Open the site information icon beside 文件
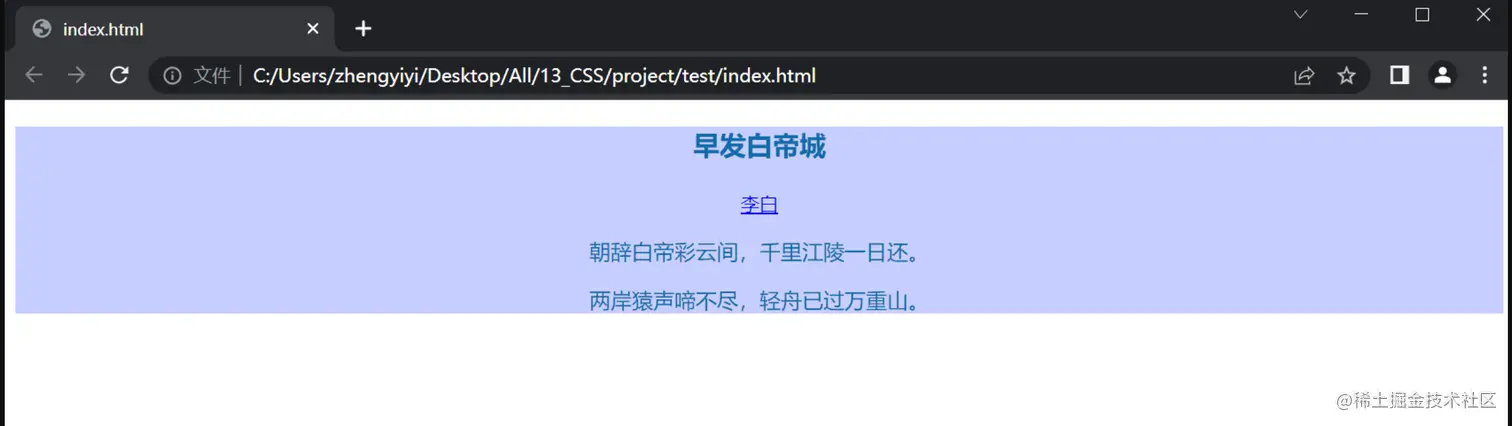This screenshot has height=426, width=1512. [x=172, y=76]
